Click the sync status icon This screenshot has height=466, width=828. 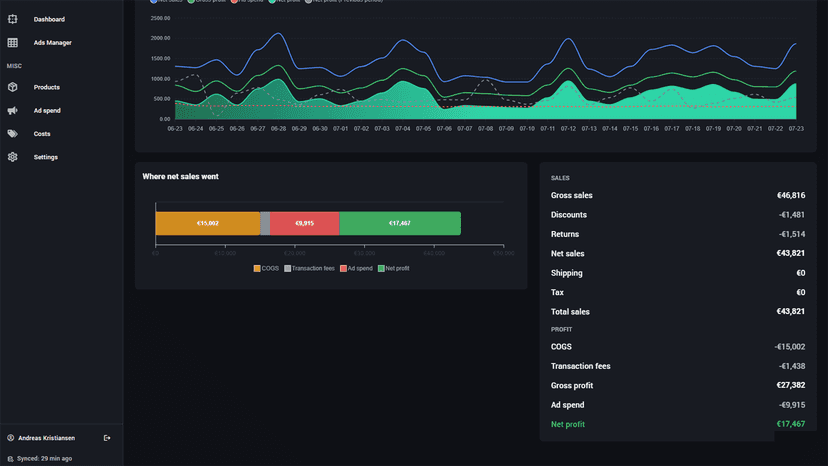click(x=10, y=459)
